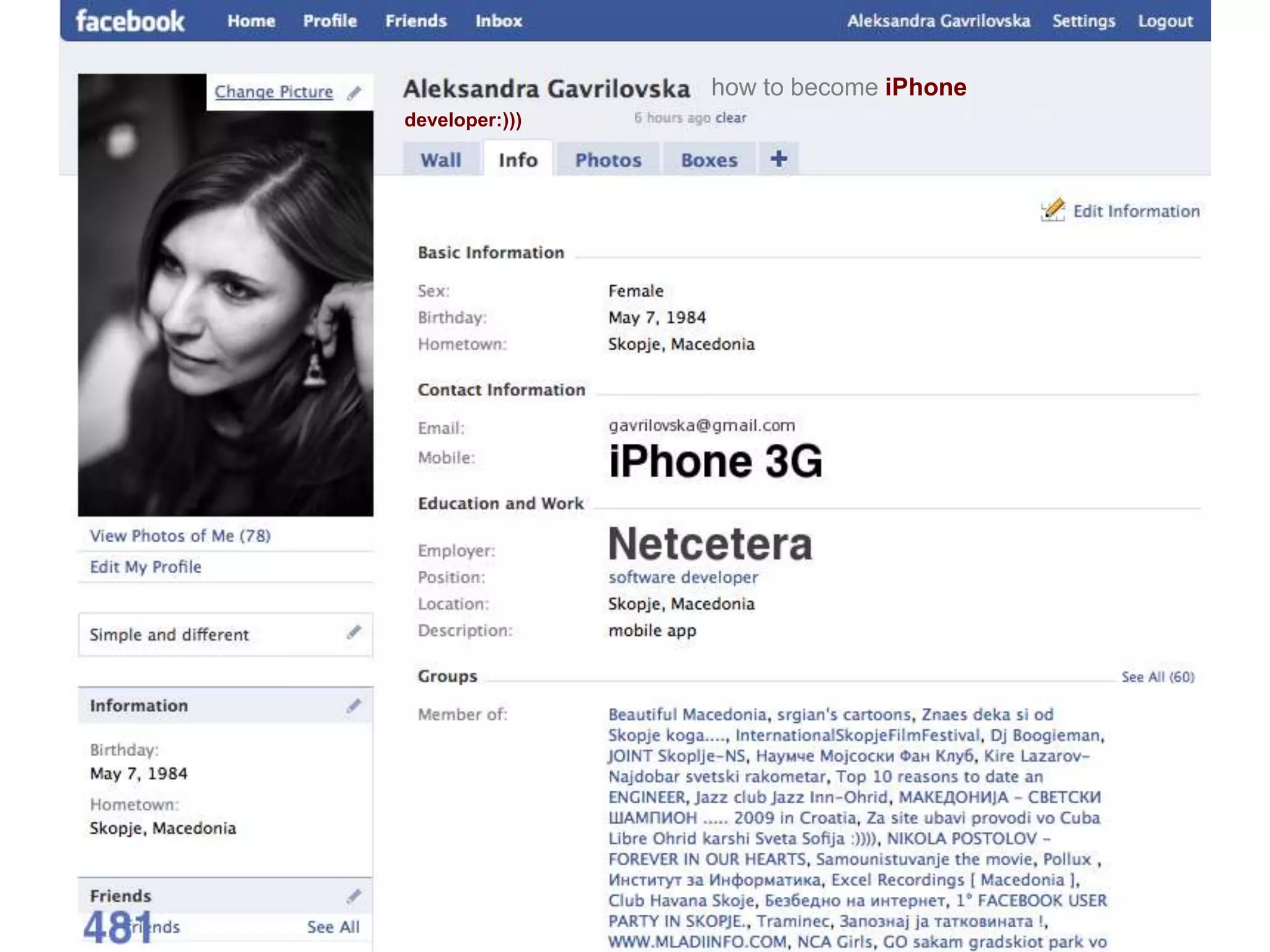Open Excel Recordings [ Macedonia ] group
This screenshot has width=1270, height=952.
point(953,879)
